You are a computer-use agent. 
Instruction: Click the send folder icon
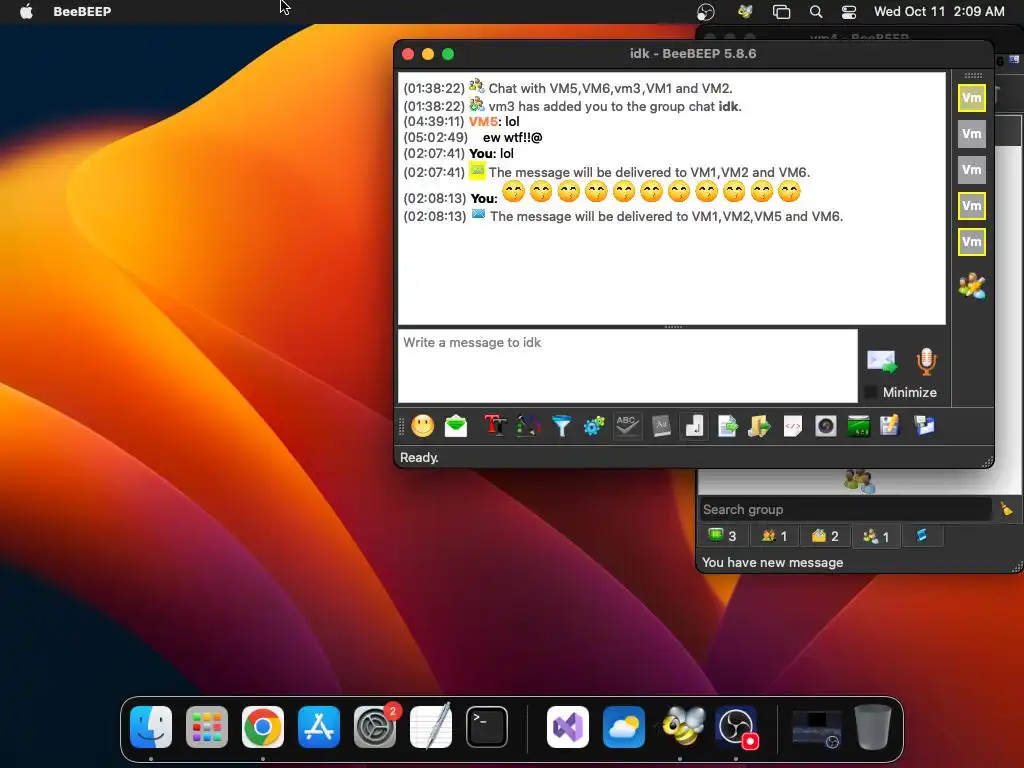coord(760,426)
